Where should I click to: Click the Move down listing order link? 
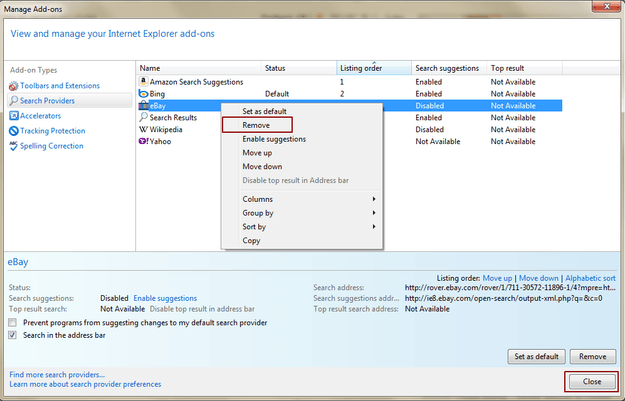click(539, 278)
